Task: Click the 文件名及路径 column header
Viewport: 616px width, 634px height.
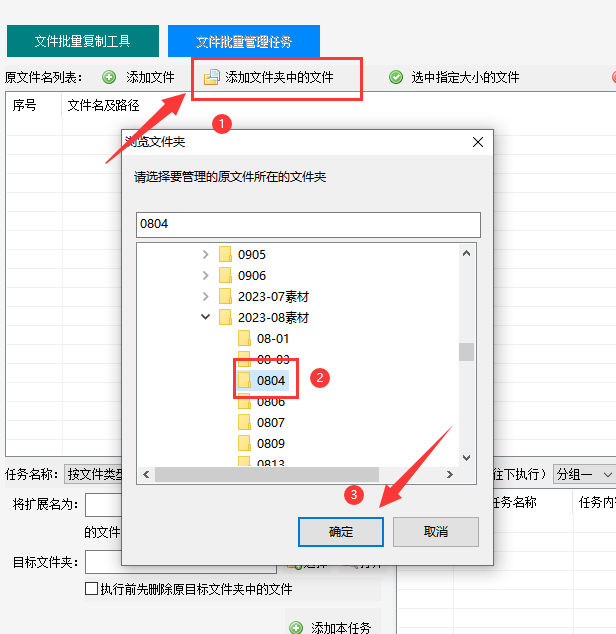Action: (x=103, y=105)
